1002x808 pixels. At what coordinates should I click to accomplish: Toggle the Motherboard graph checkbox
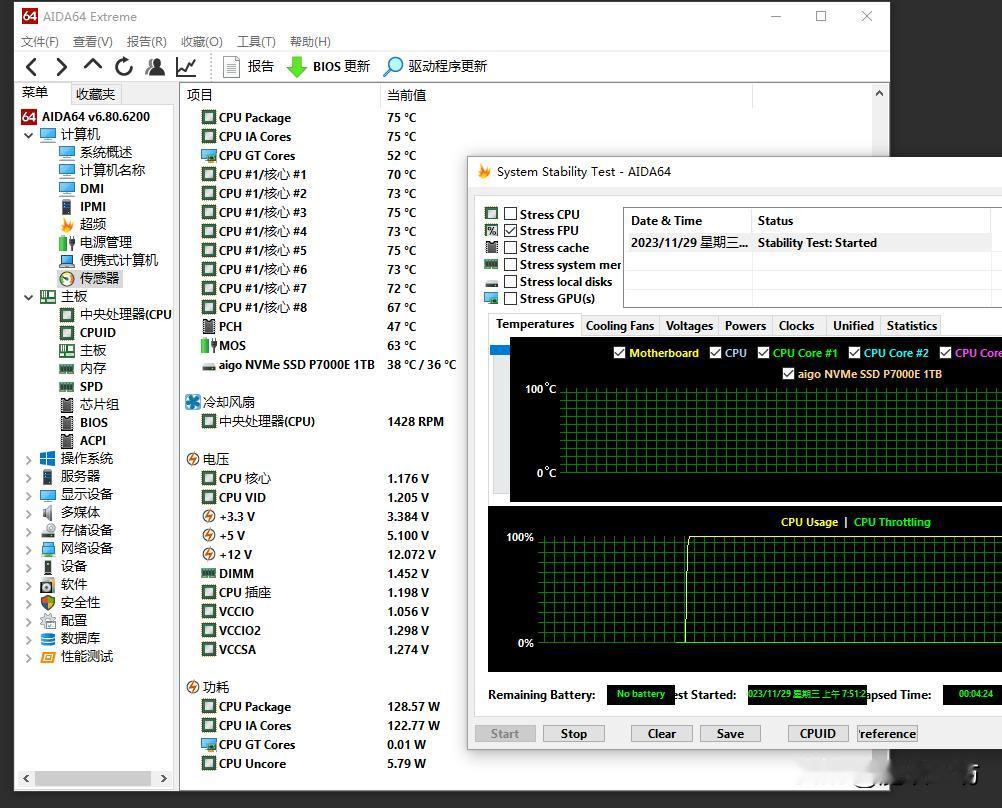[x=619, y=353]
